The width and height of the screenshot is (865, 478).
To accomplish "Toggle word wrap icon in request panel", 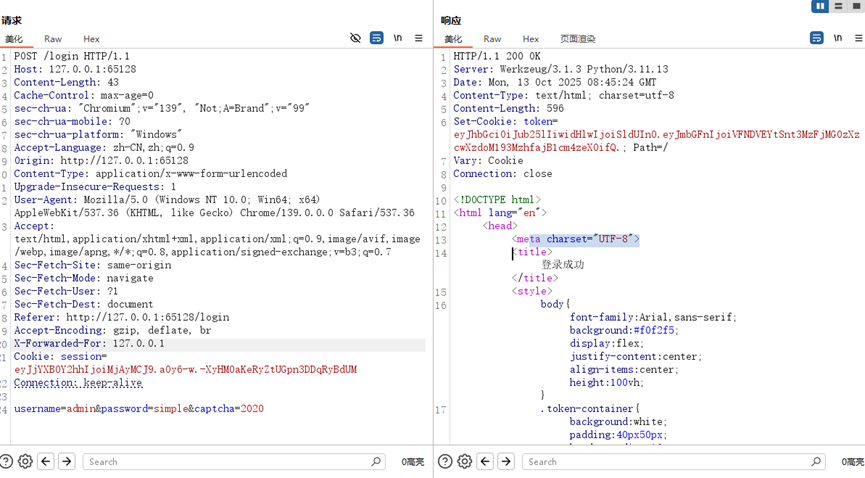I will [x=376, y=38].
